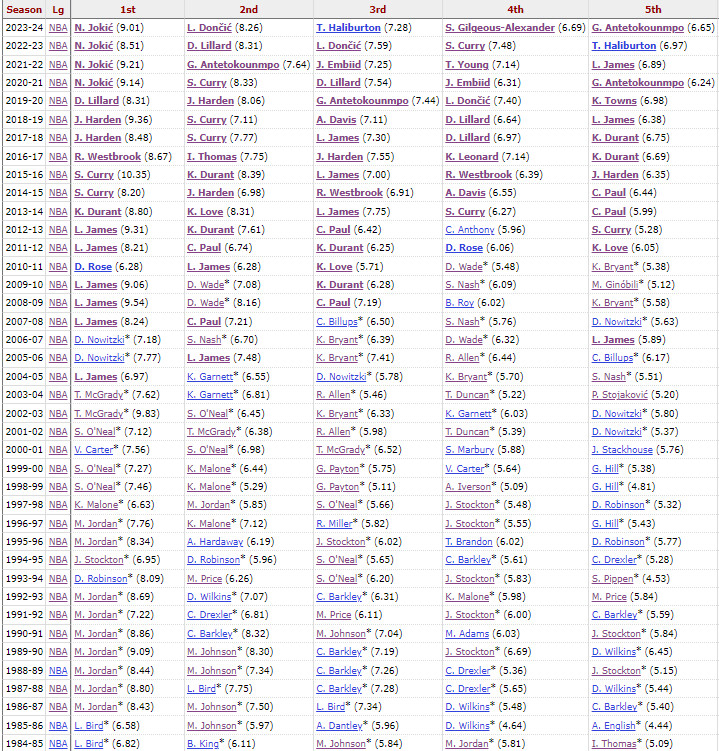The height and width of the screenshot is (751, 719).
Task: Open R. Allen link in 2005-06 row
Action: pos(462,358)
